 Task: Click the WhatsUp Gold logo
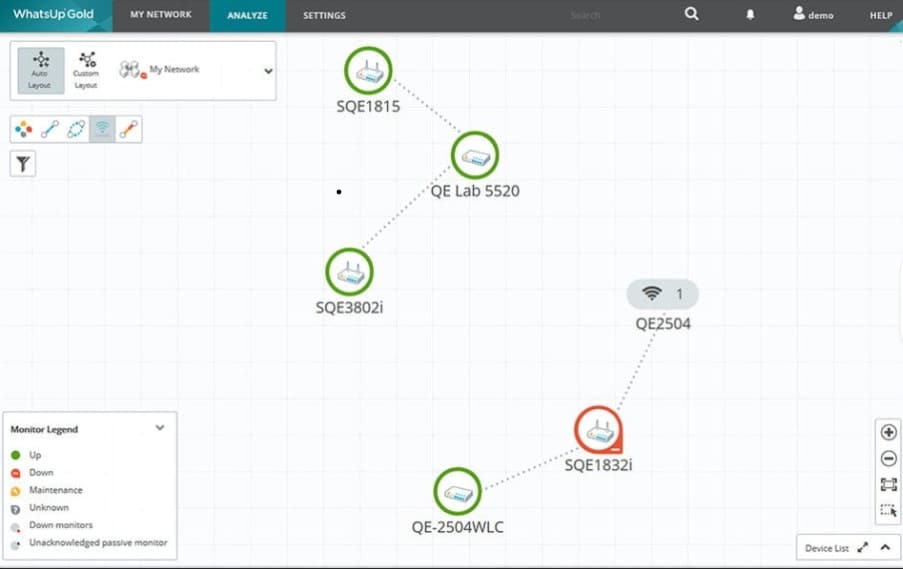coord(53,14)
